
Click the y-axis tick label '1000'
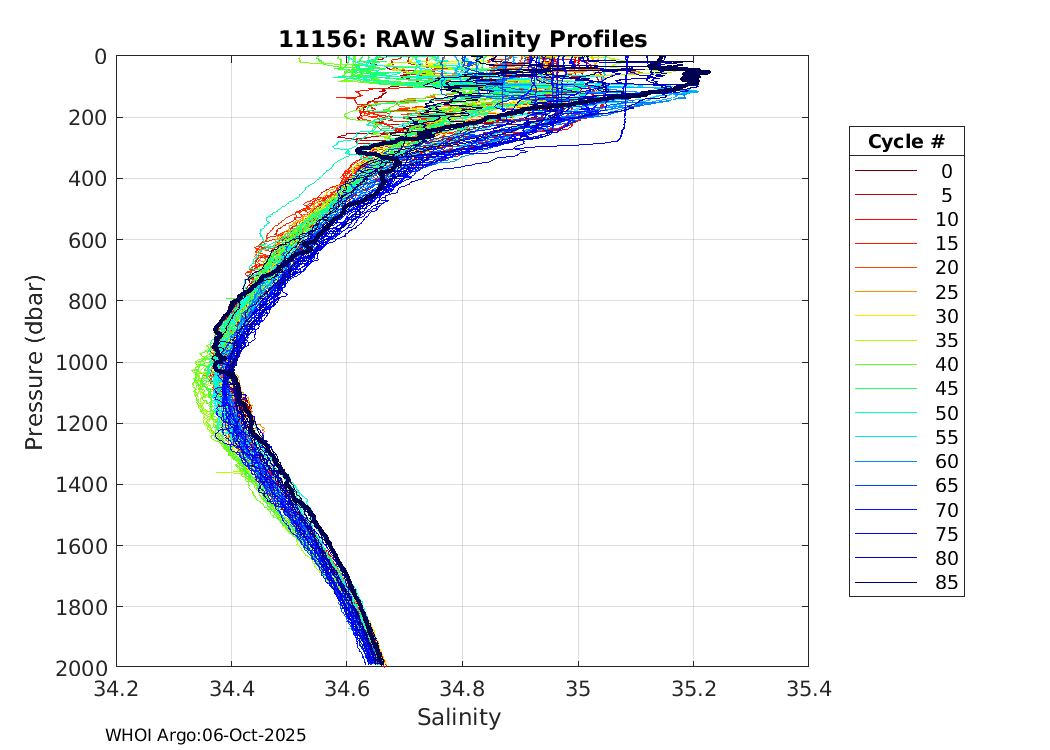coord(81,362)
